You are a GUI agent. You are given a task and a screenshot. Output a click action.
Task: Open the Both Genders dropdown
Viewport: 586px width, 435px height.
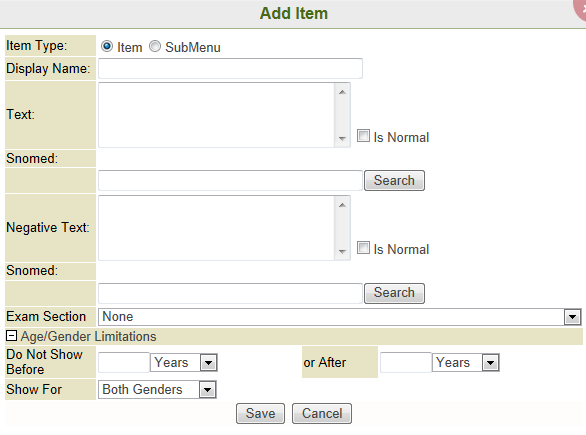pos(157,389)
